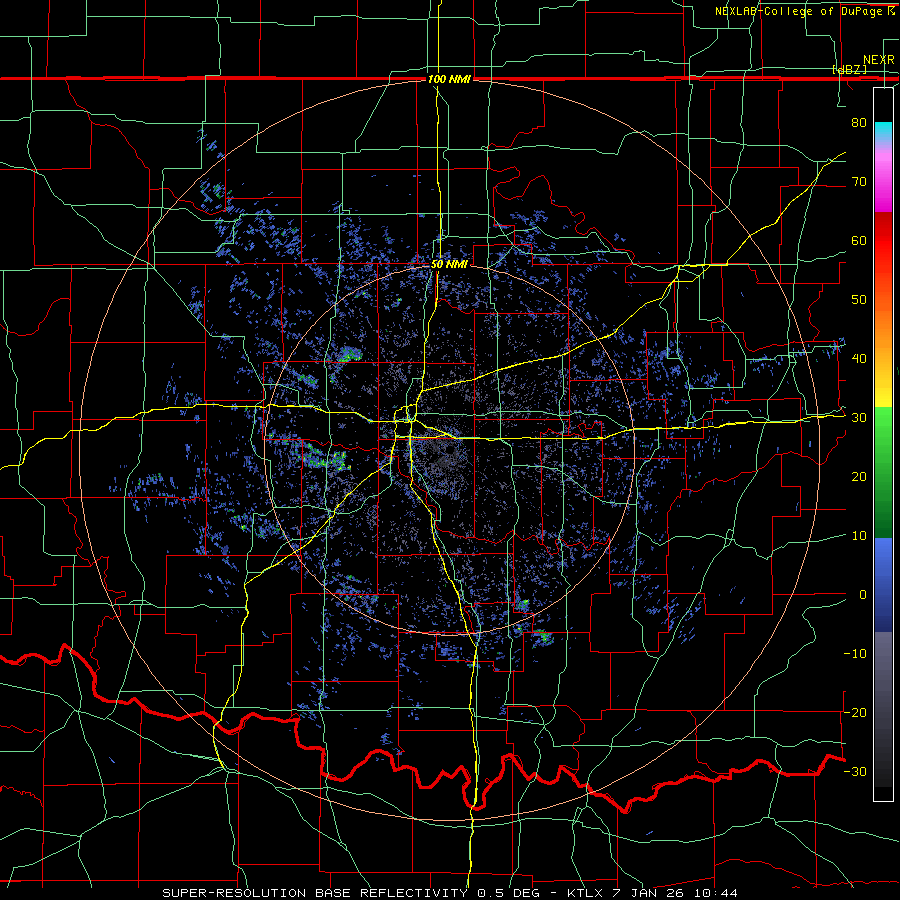900x900 pixels.
Task: Click the 50 value on the dBZ scale
Action: (x=859, y=300)
